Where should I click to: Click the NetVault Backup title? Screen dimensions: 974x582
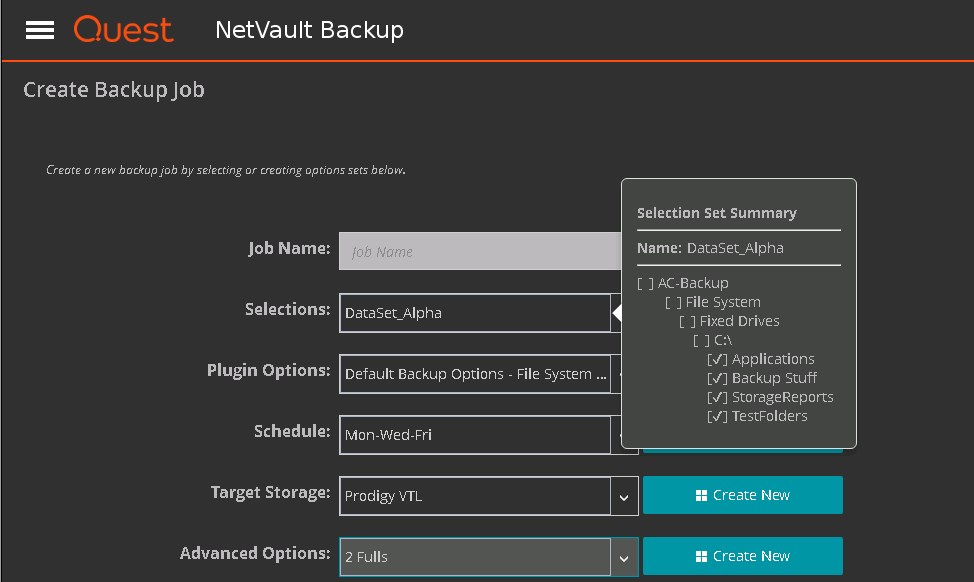point(309,30)
